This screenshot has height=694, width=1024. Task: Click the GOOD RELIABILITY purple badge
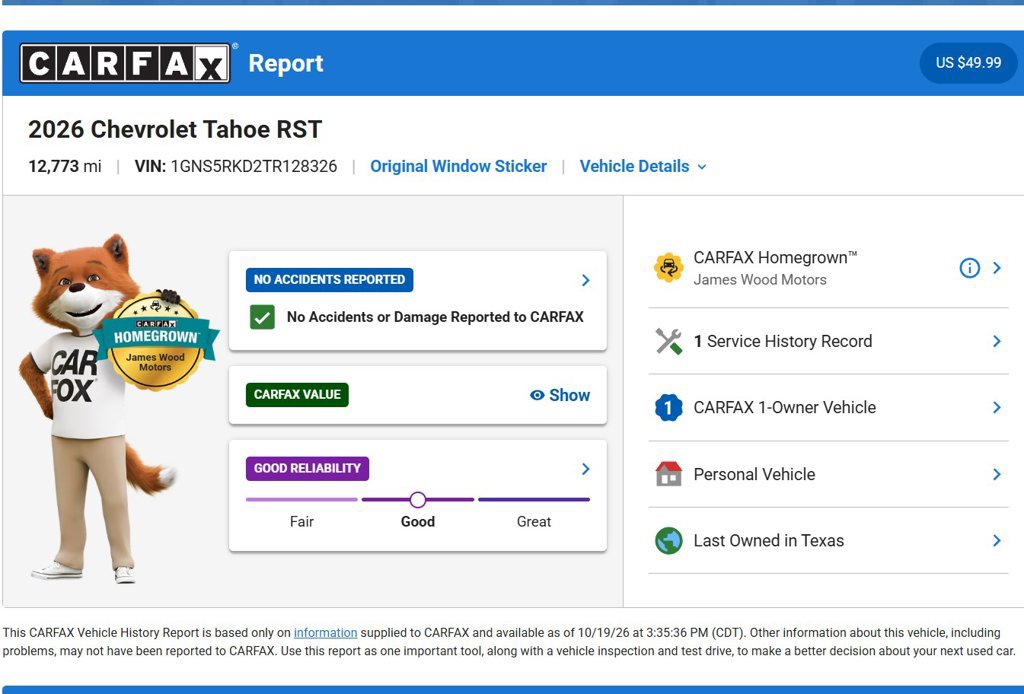308,468
